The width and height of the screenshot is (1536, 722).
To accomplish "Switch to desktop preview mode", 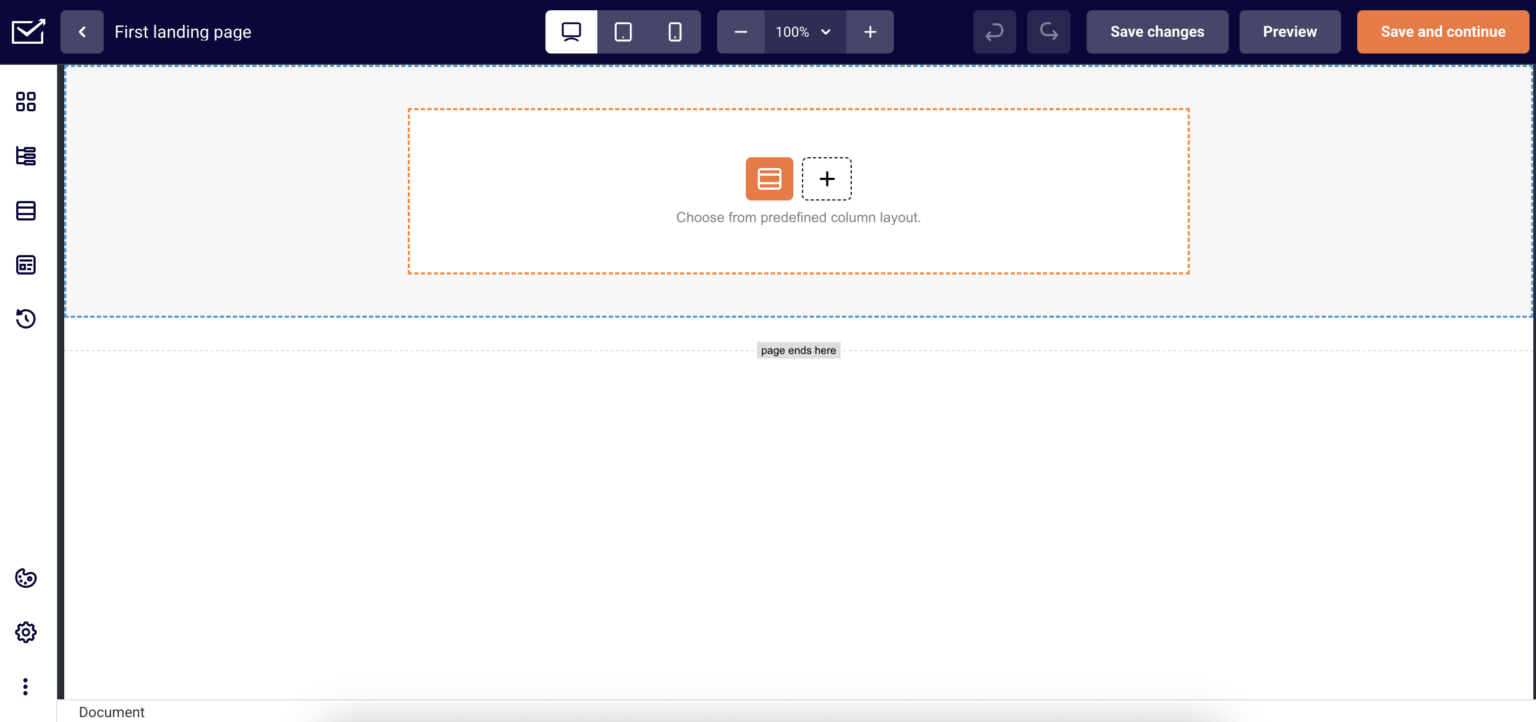I will tap(570, 31).
